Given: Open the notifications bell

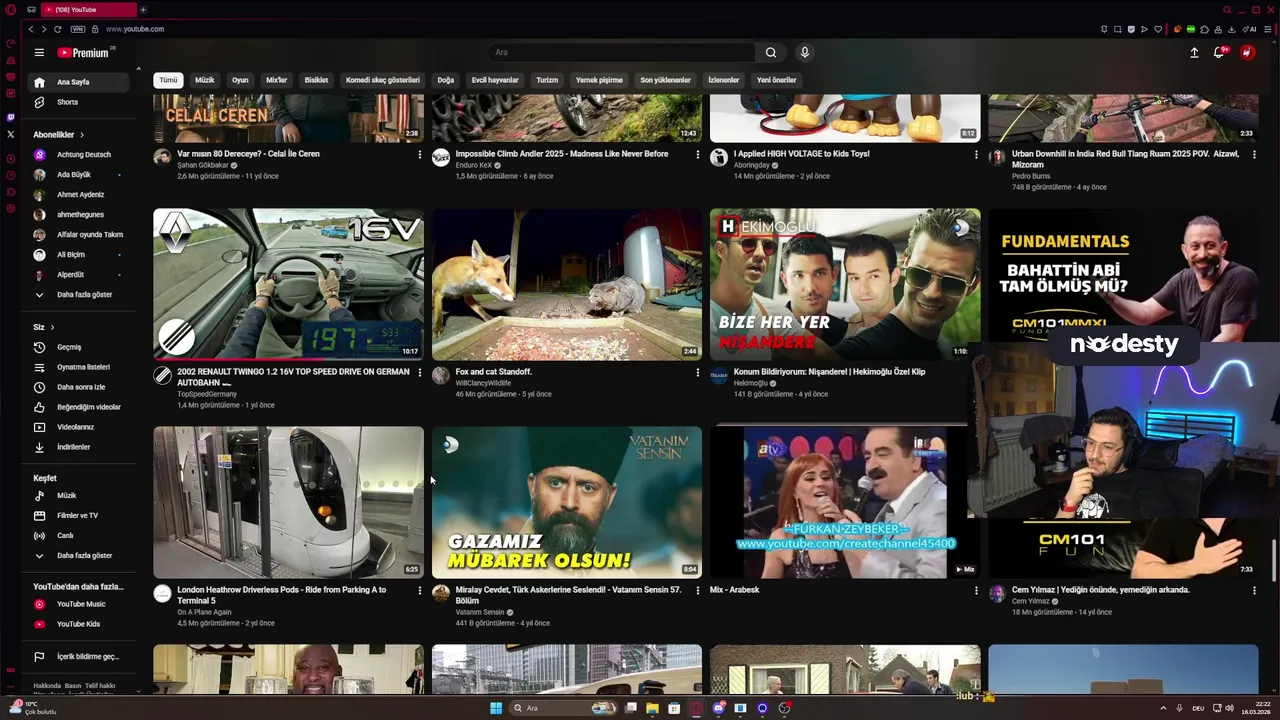Looking at the screenshot, I should pos(1219,53).
